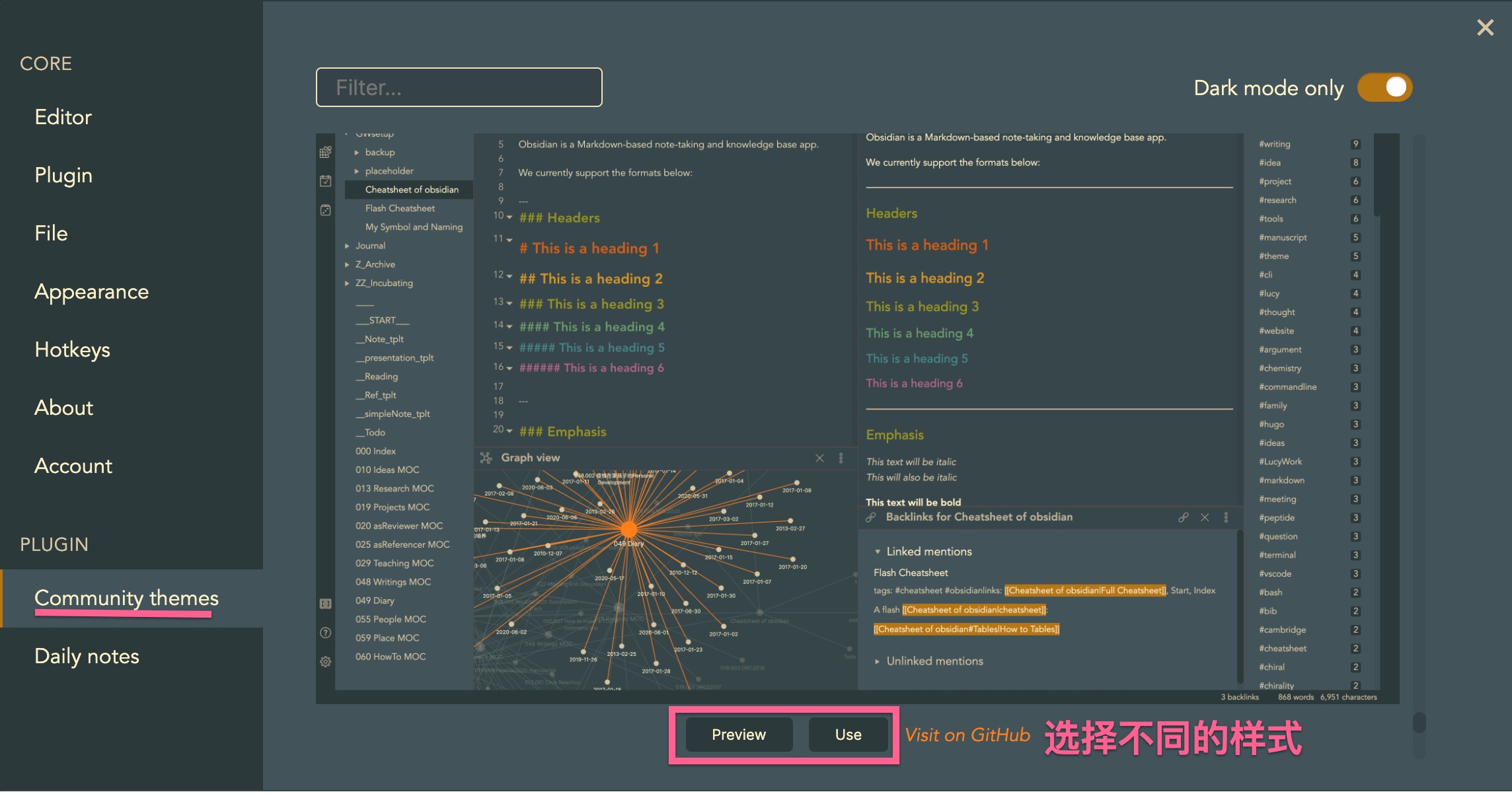Screen dimensions: 1512x796
Task: Click the help question mark ribbon icon
Action: click(325, 633)
